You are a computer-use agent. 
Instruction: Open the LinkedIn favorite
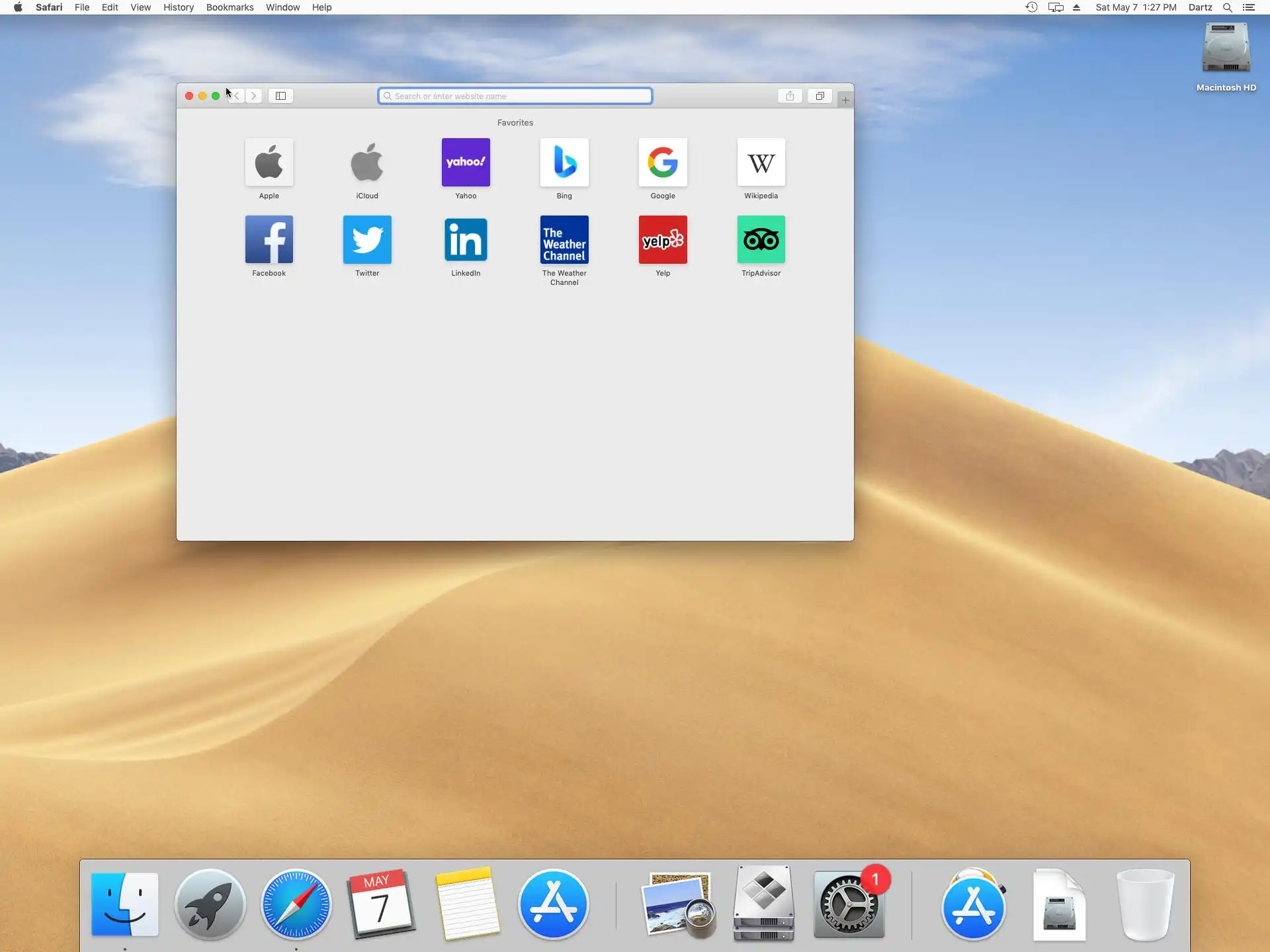pyautogui.click(x=466, y=240)
